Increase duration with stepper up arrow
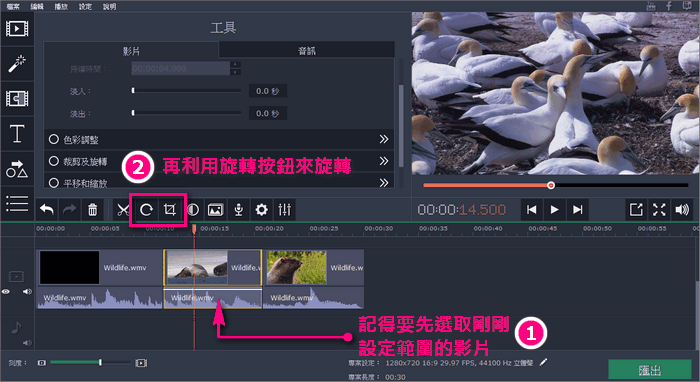This screenshot has width=700, height=382. pos(235,65)
